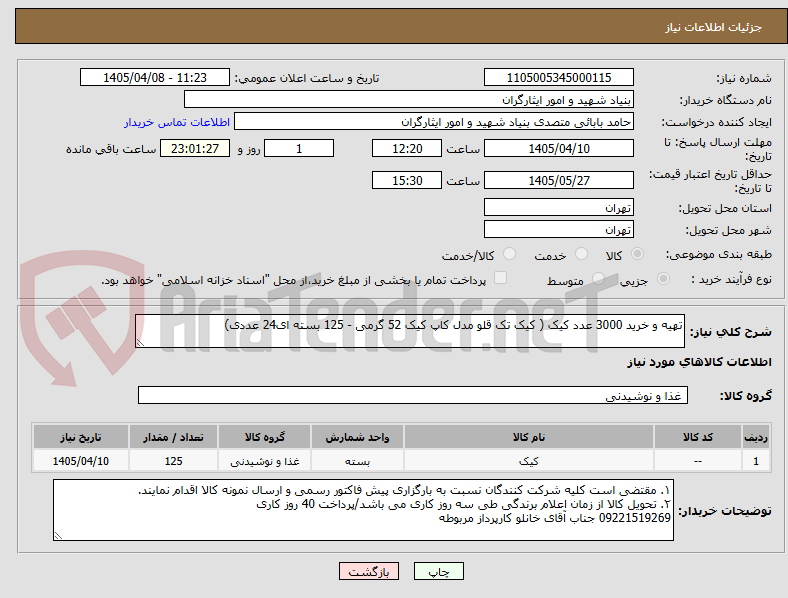Click the price validity date 1405/05/27 field
This screenshot has width=788, height=598.
pos(559,180)
